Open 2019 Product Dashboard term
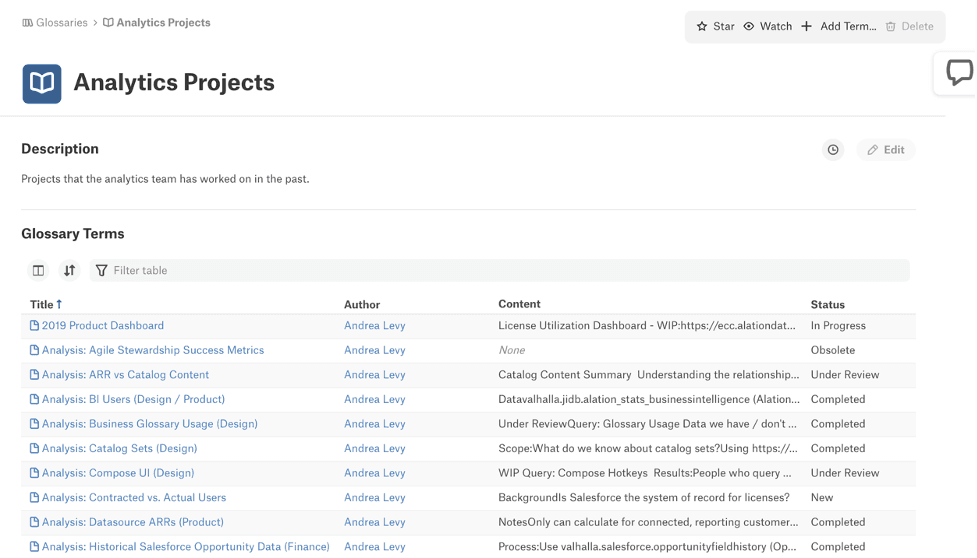Screen dimensions: 977x558 tap(102, 325)
